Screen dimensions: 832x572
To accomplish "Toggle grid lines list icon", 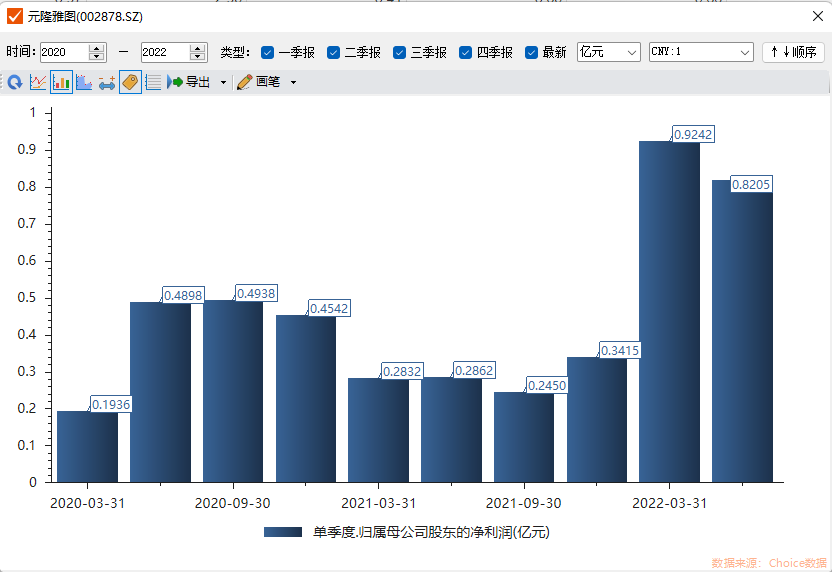I will (x=153, y=82).
